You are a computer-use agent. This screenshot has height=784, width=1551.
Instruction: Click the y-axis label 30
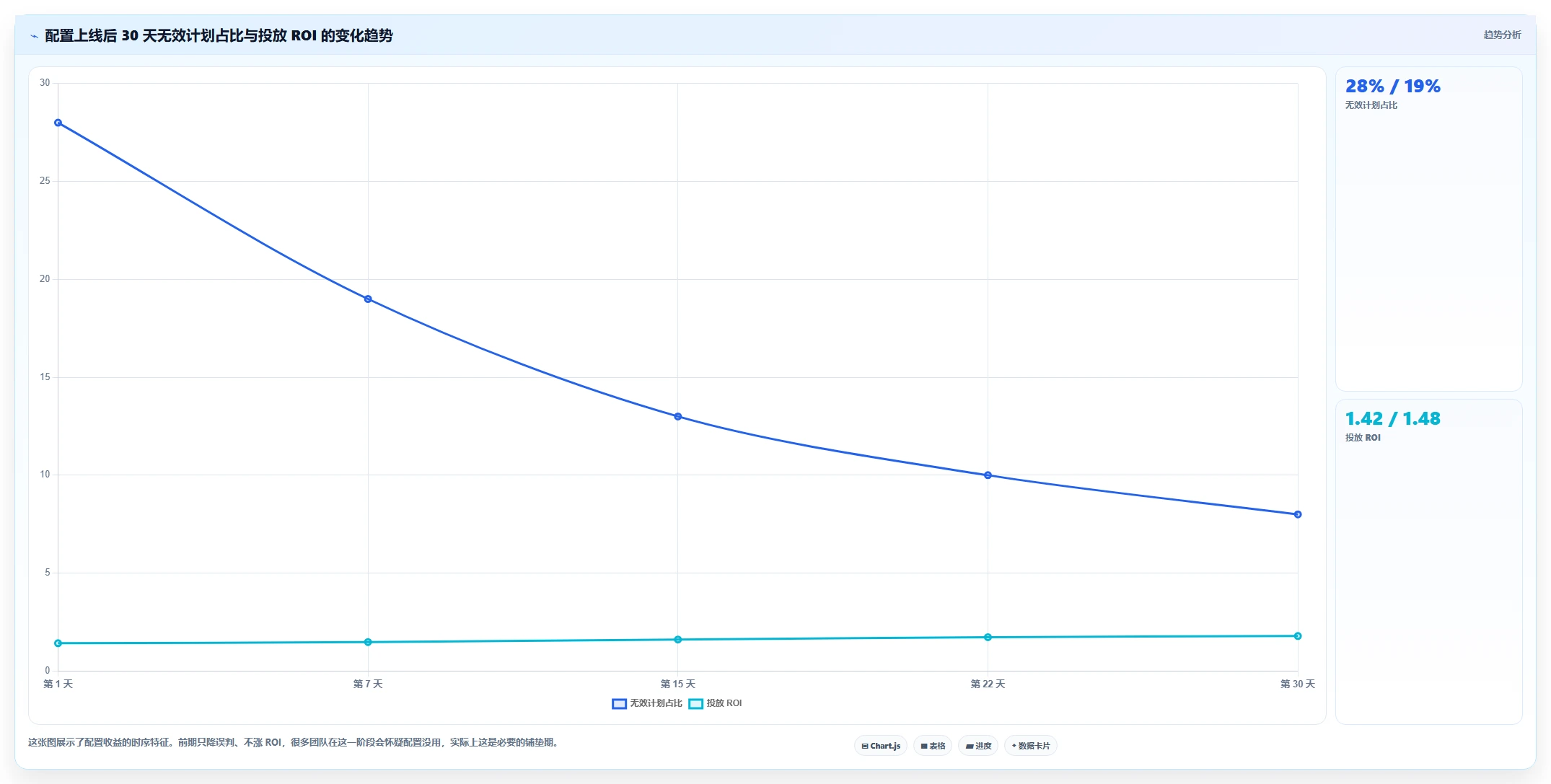pyautogui.click(x=45, y=83)
